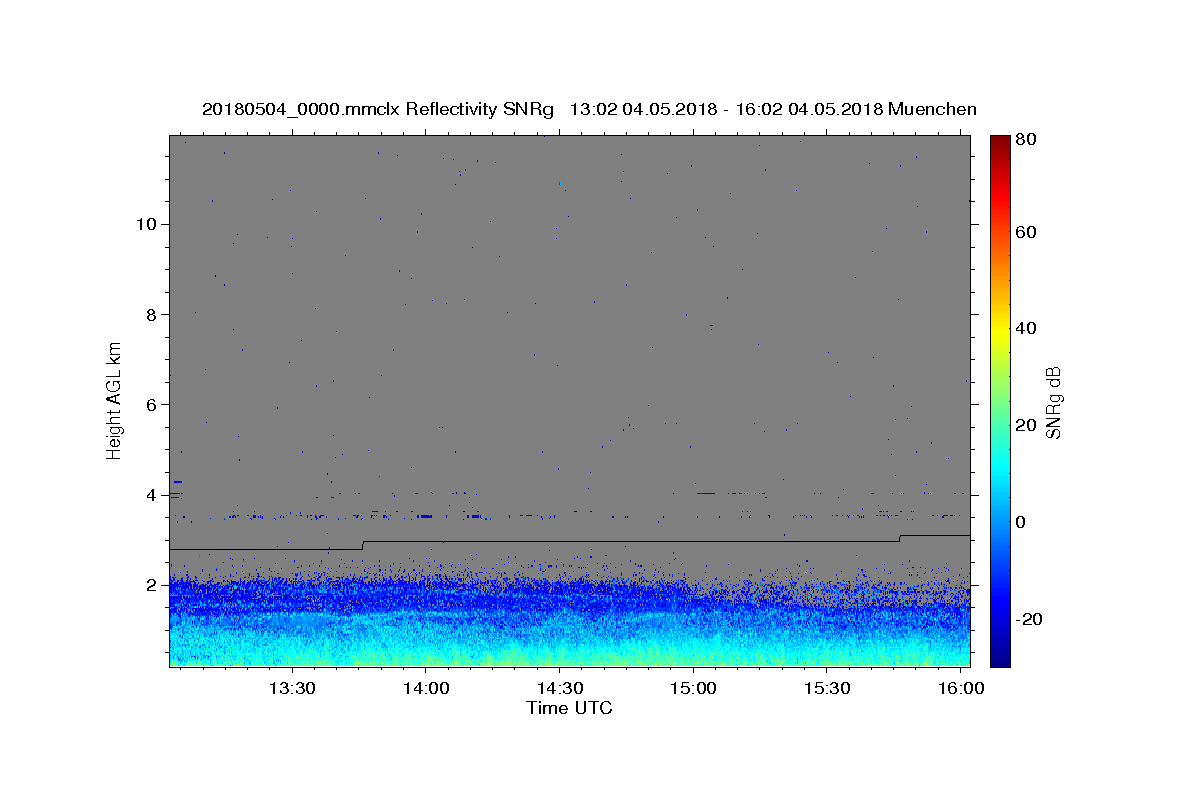Click the colorbar value 20
Viewport: 1200px width, 800px height.
click(x=1028, y=425)
